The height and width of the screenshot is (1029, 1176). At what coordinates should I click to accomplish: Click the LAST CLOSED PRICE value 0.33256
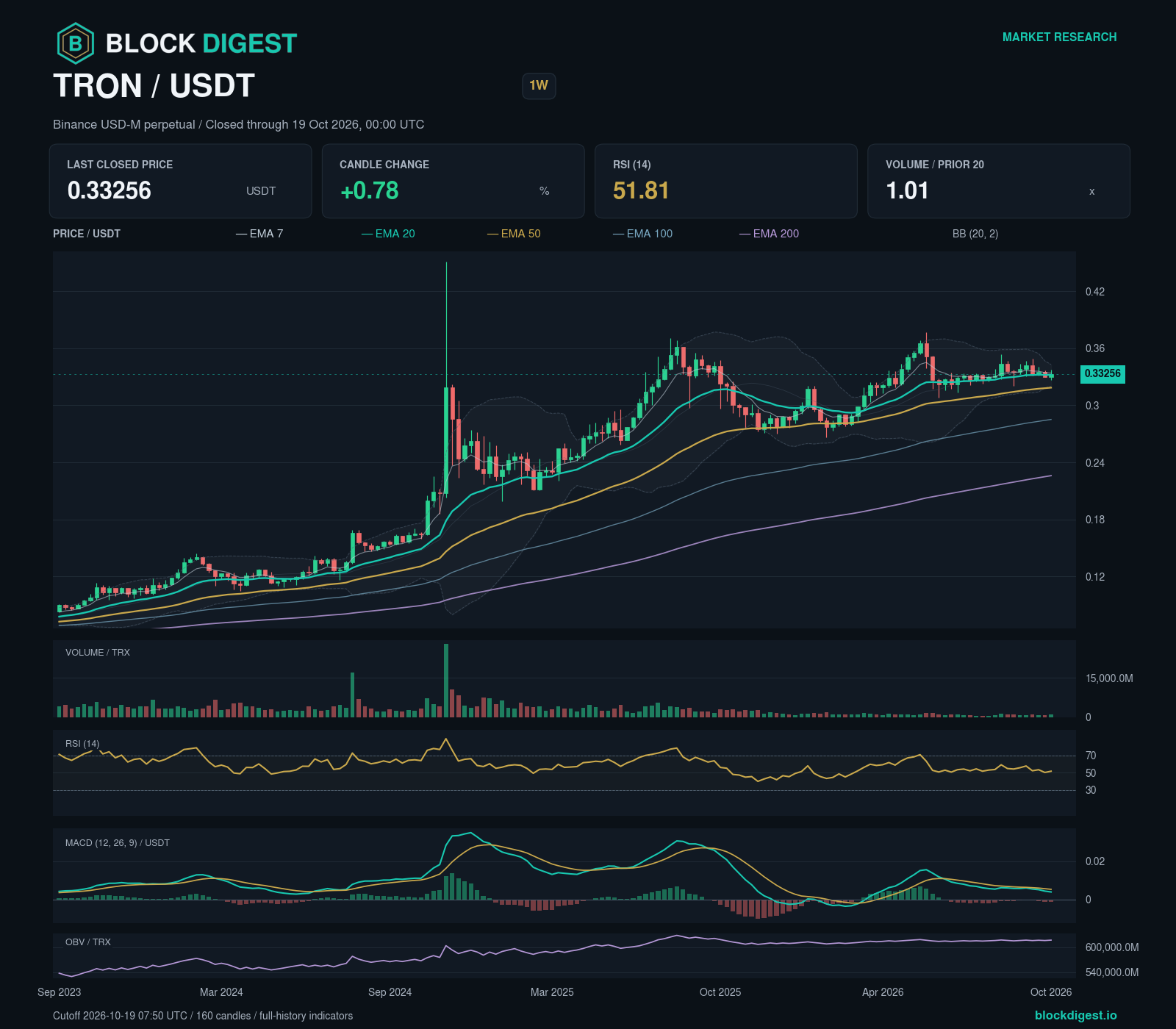pyautogui.click(x=110, y=190)
